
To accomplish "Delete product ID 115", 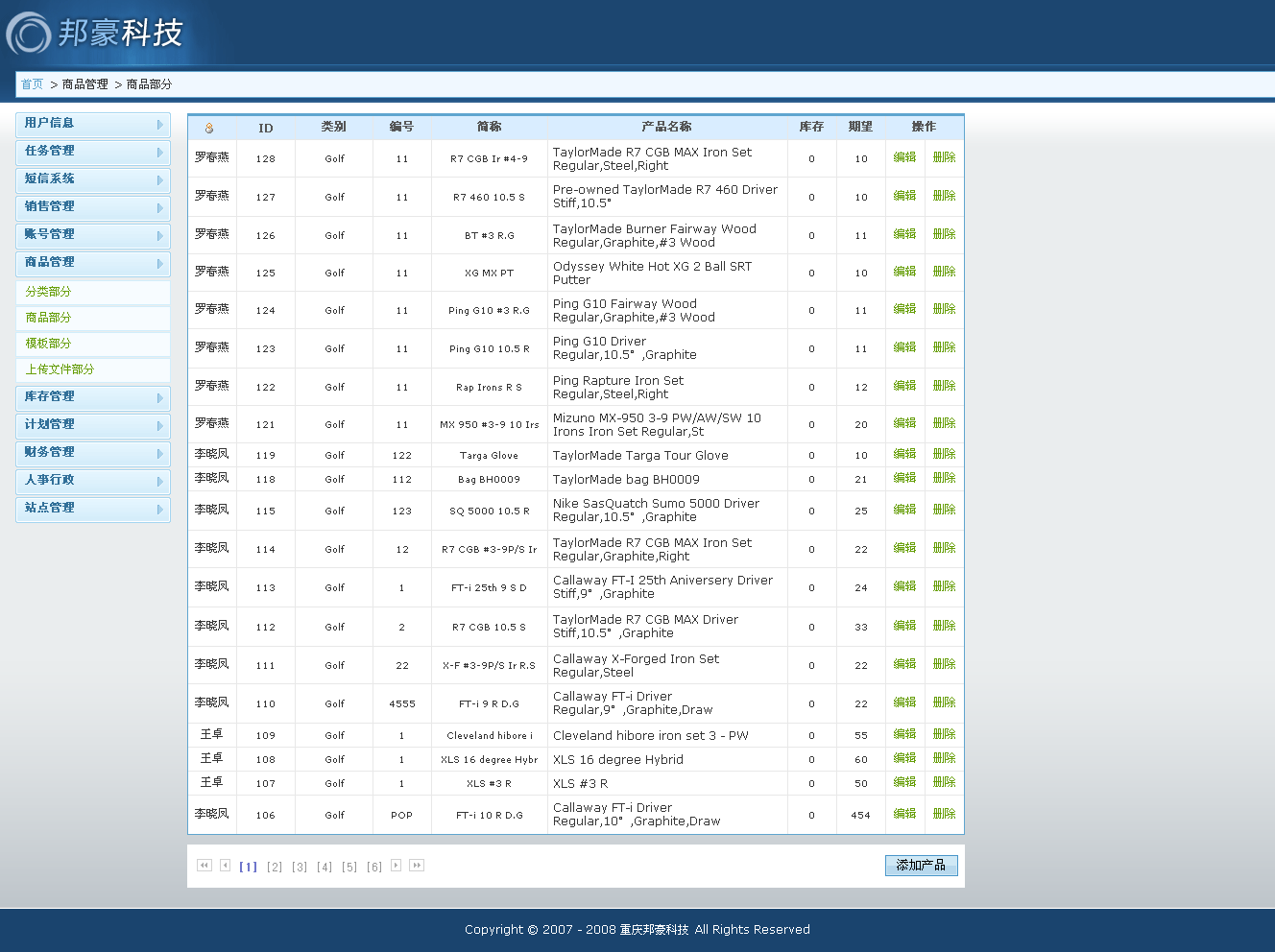I will 944,510.
